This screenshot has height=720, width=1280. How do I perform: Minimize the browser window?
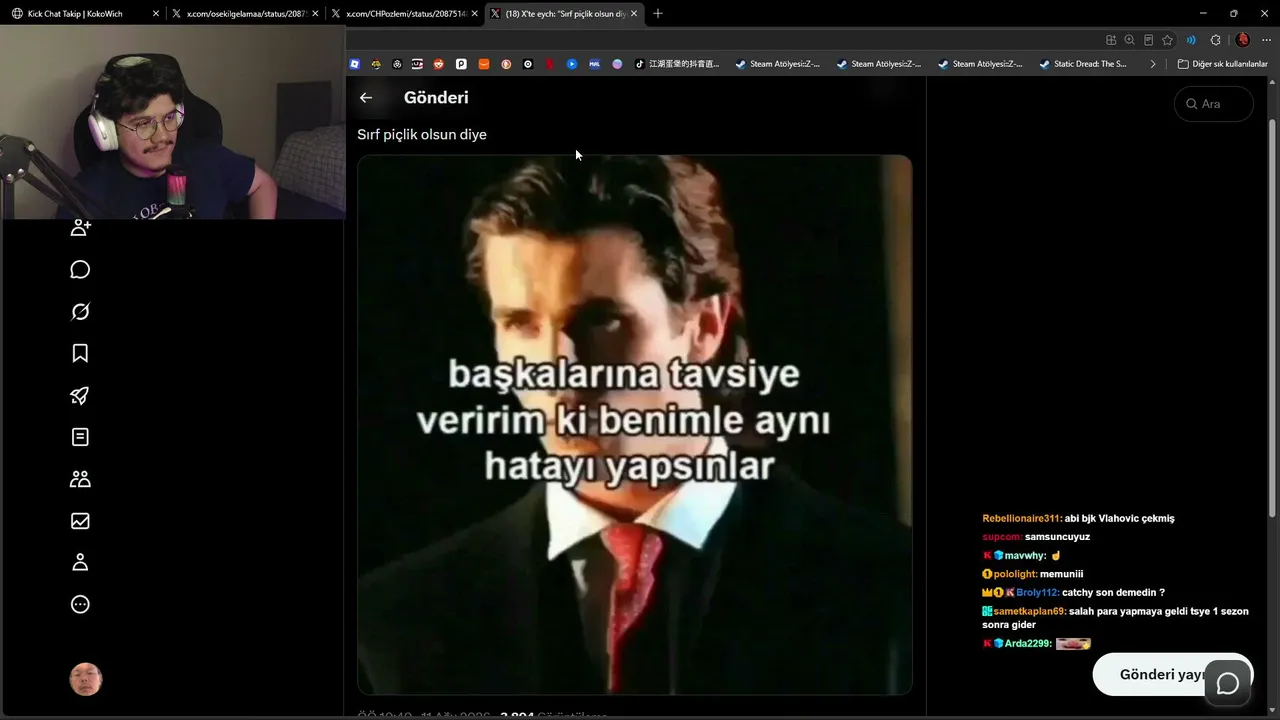click(1202, 14)
